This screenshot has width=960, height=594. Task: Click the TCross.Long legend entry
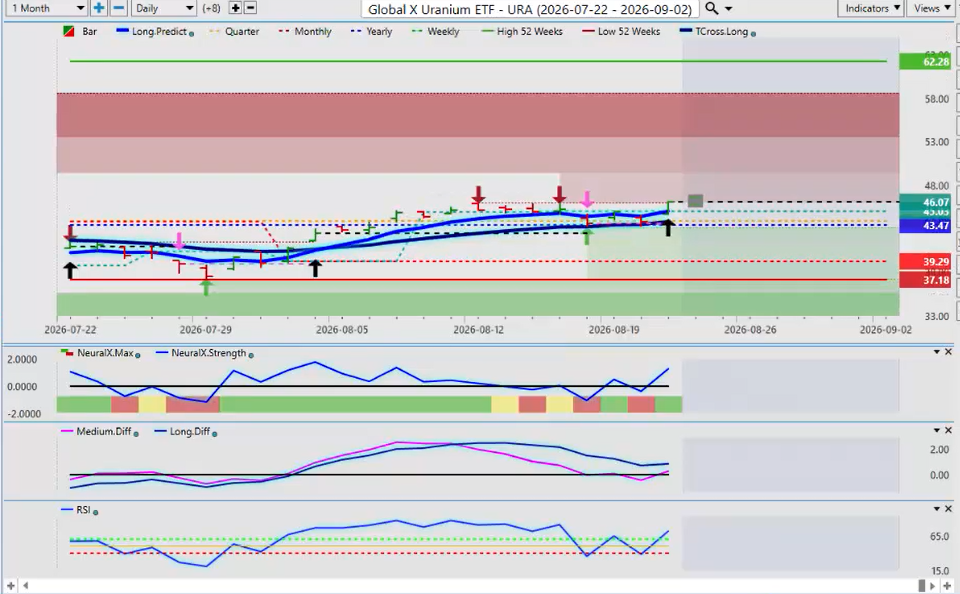[x=714, y=31]
